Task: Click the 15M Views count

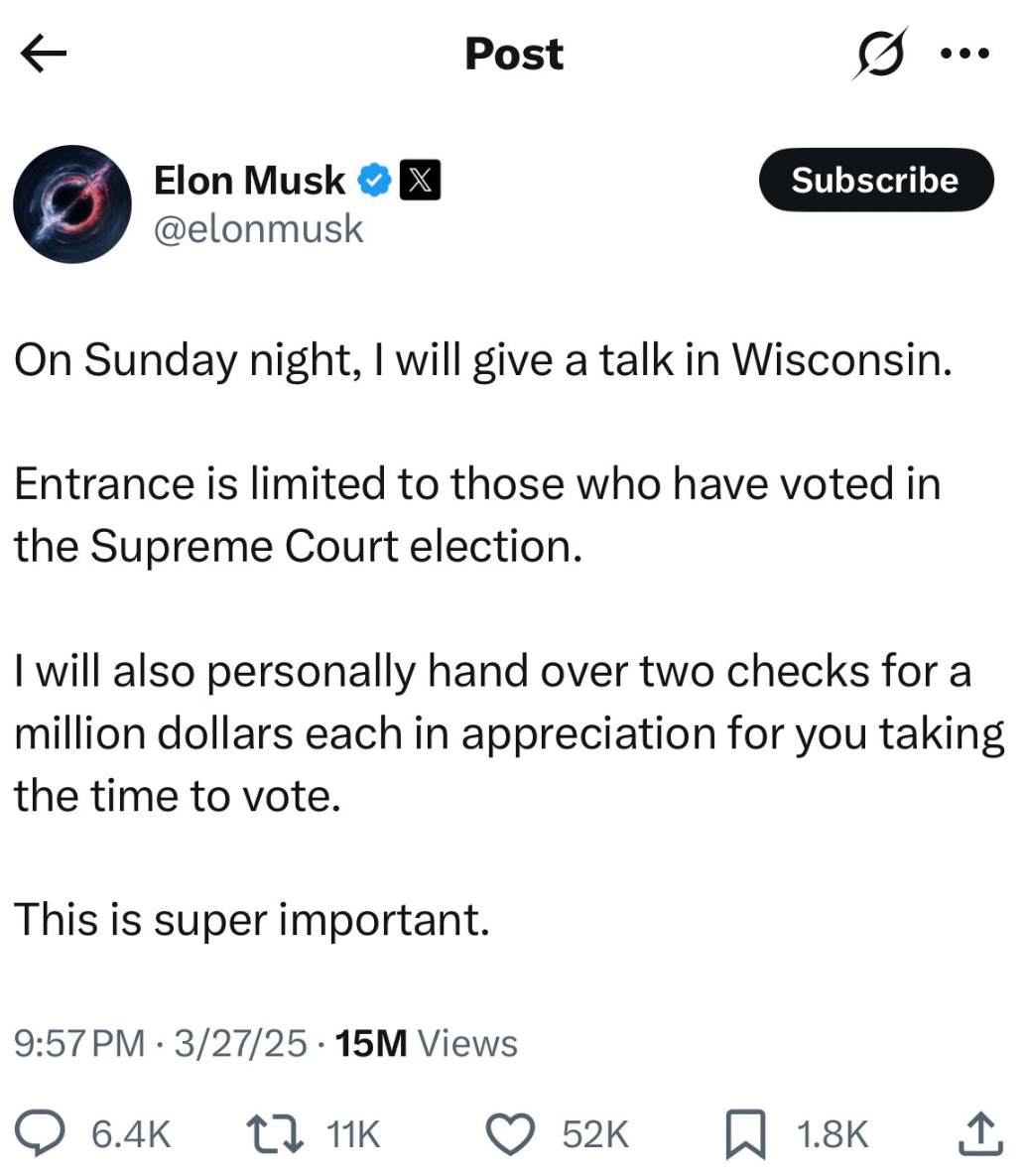Action: point(427,1043)
